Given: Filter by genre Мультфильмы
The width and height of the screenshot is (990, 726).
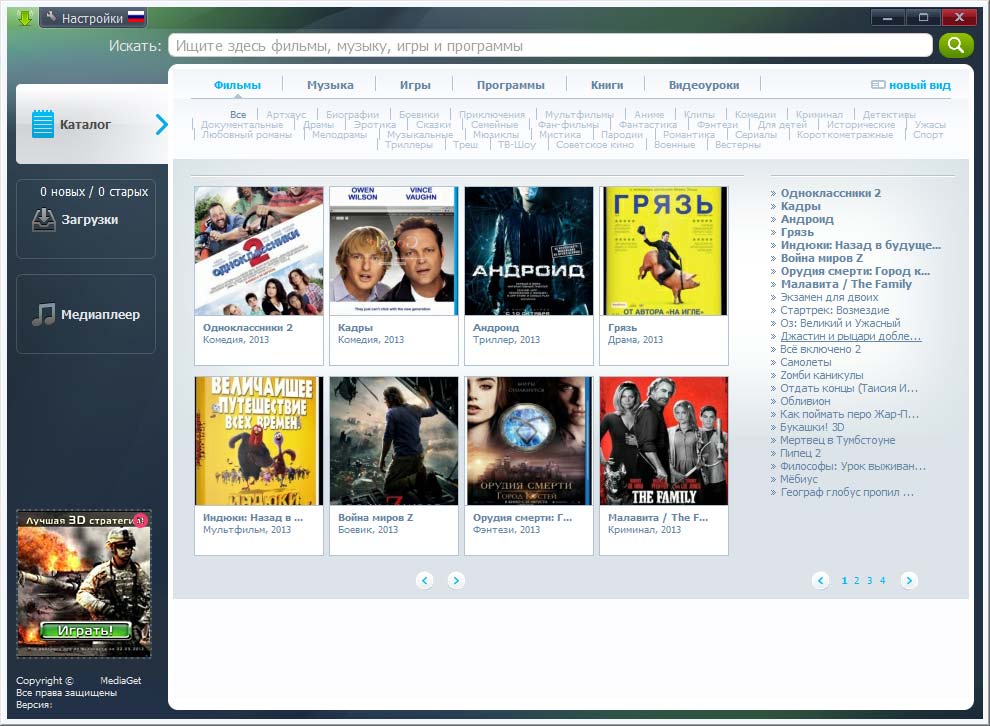Looking at the screenshot, I should 579,115.
